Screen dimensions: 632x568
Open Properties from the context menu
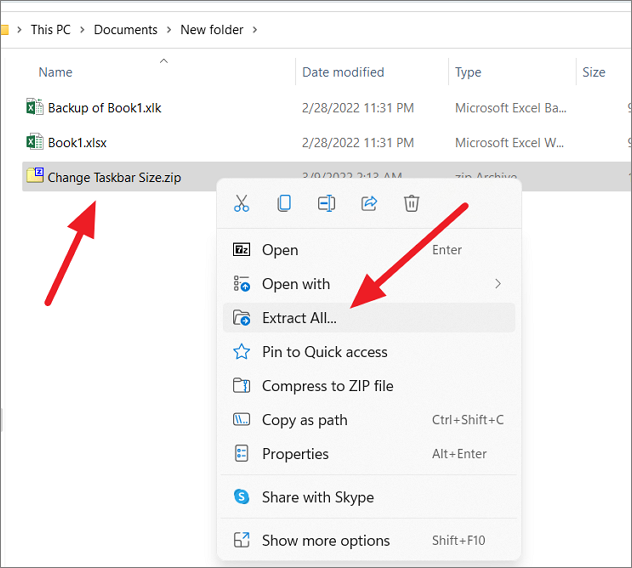[369, 454]
